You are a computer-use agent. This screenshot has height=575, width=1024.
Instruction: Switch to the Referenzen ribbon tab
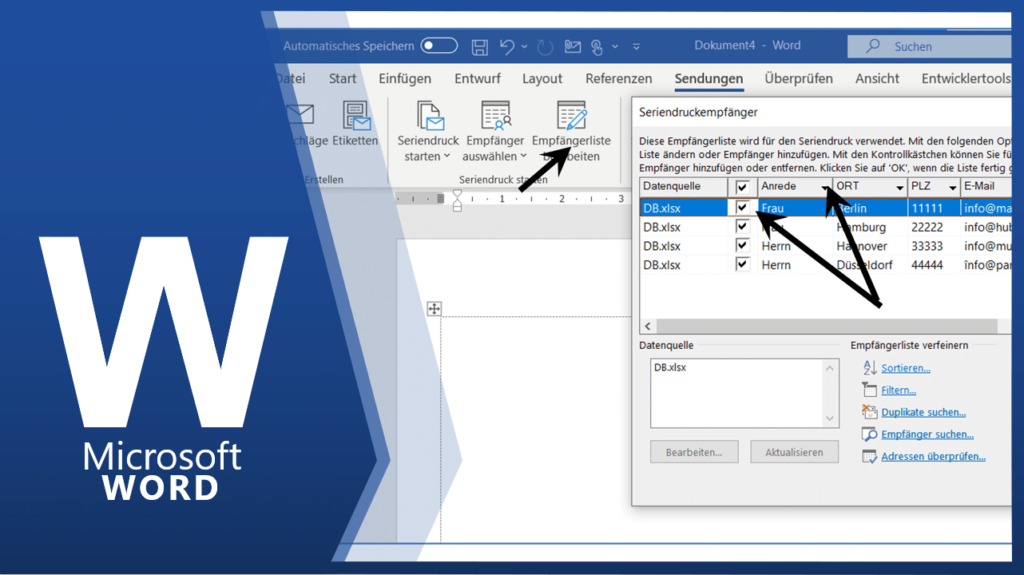[x=618, y=78]
